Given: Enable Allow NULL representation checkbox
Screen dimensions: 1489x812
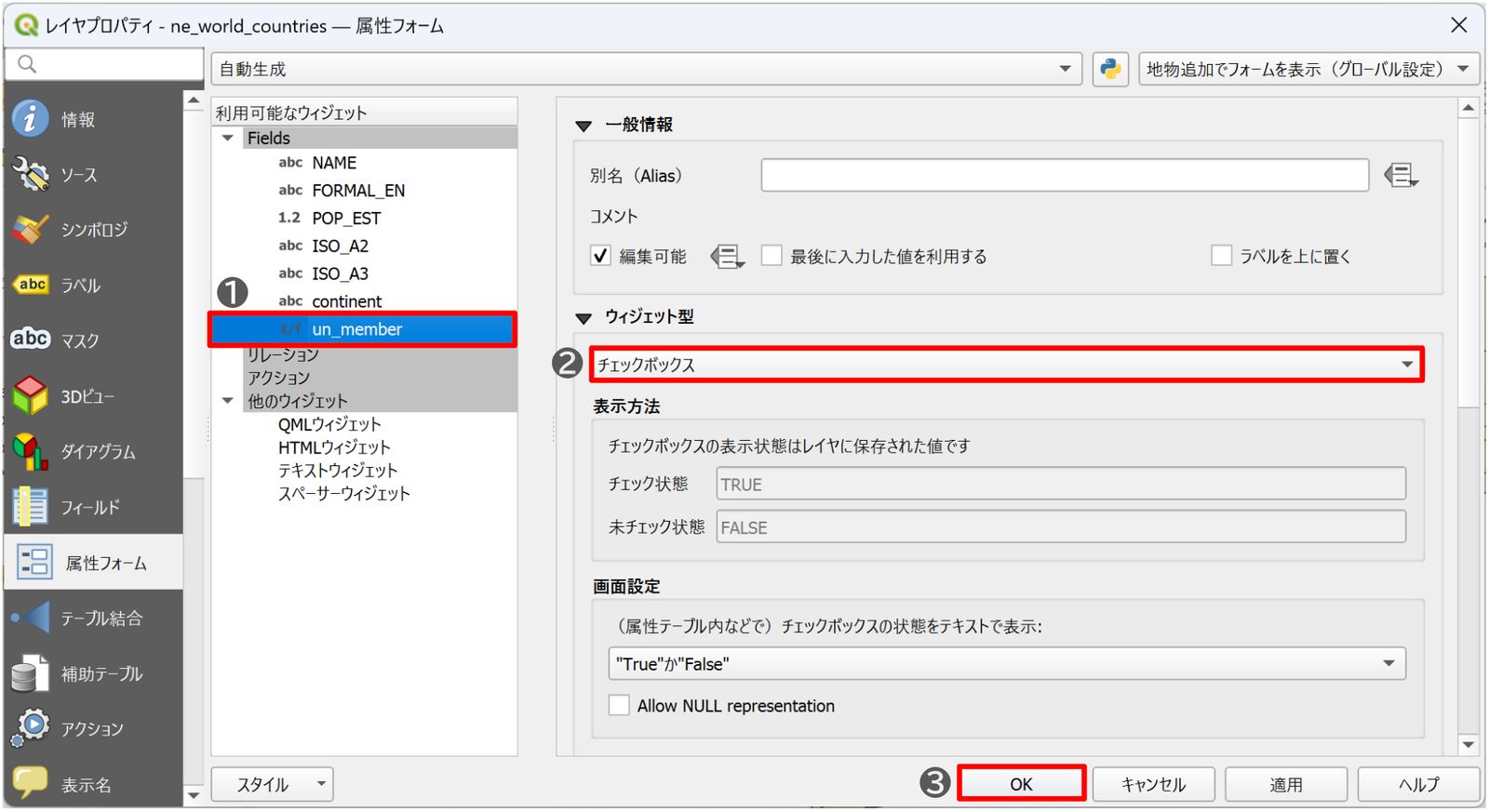Looking at the screenshot, I should coord(619,705).
